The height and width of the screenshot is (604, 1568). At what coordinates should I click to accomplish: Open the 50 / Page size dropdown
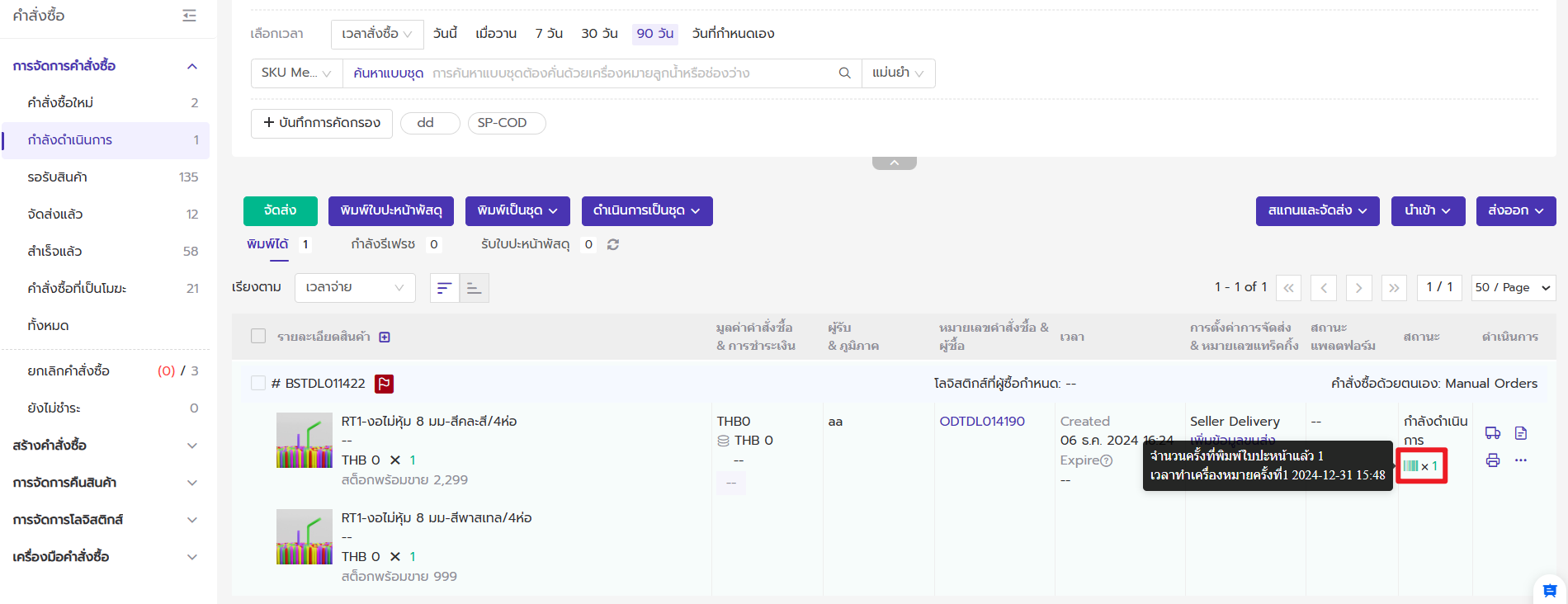tap(1513, 287)
